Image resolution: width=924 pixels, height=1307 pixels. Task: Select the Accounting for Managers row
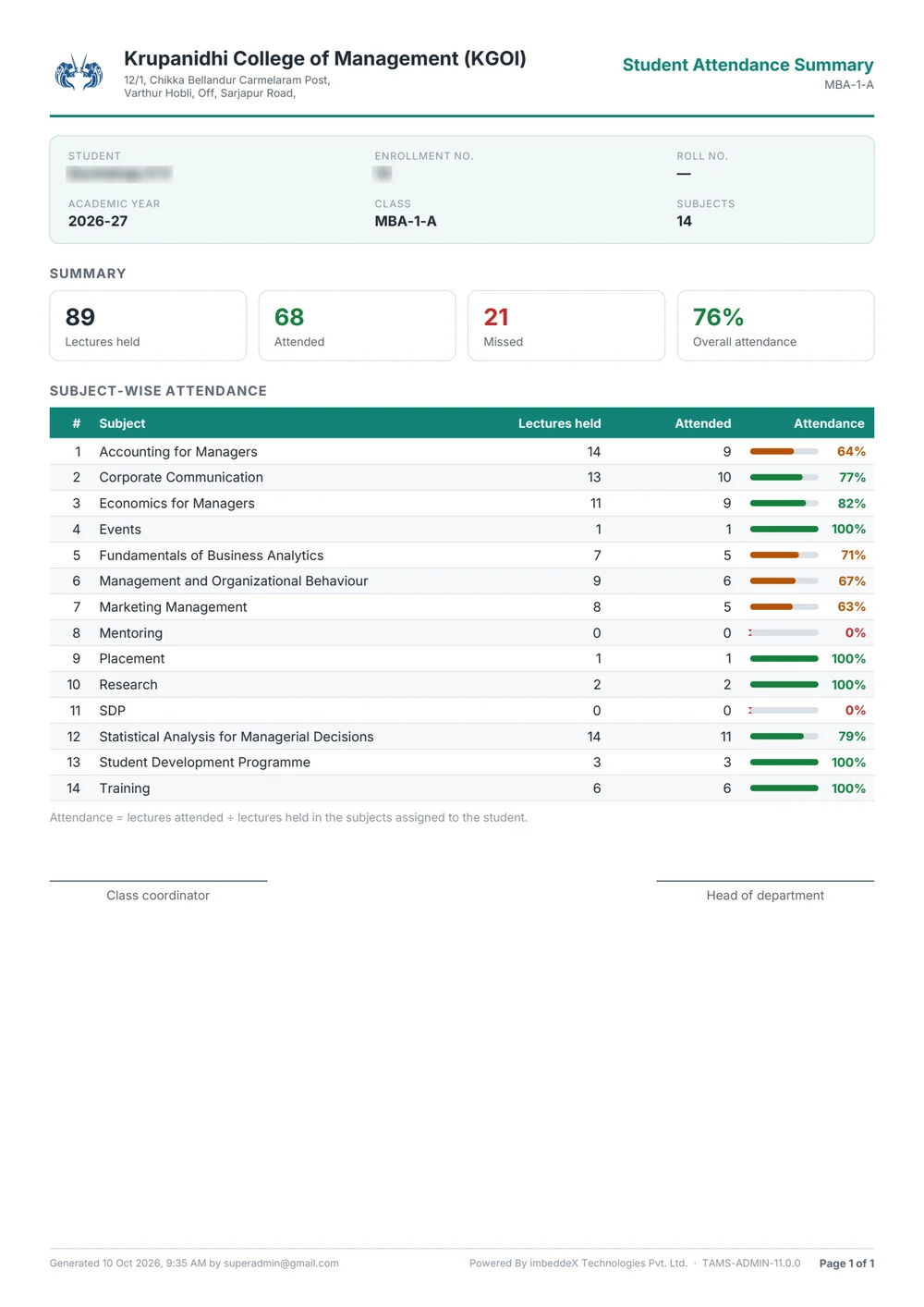462,451
